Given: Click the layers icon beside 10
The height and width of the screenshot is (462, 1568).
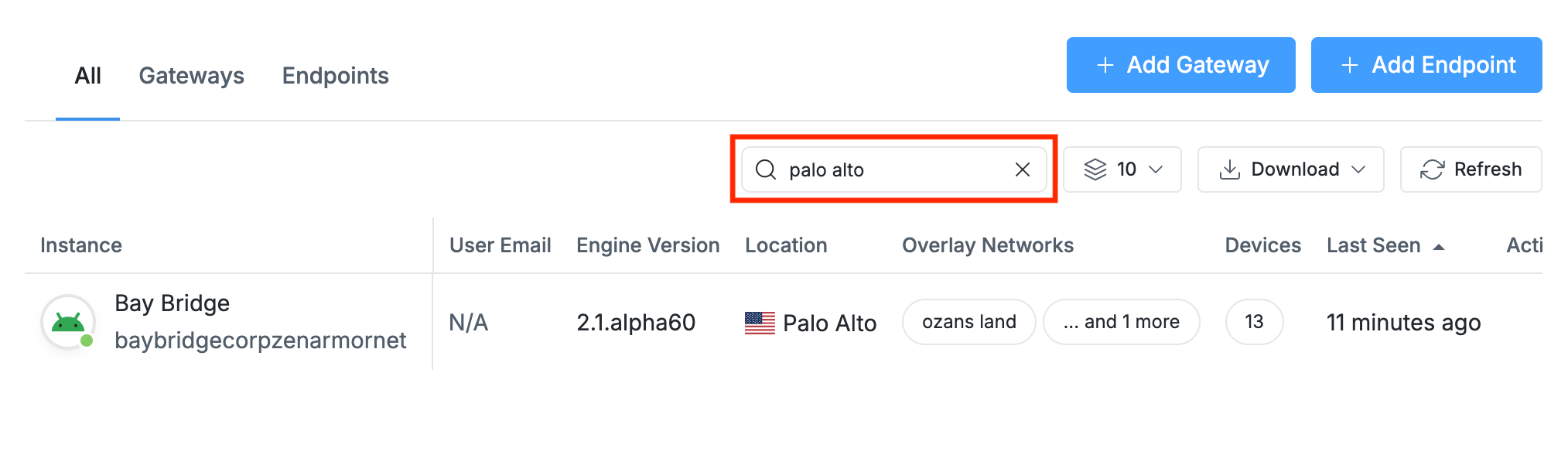Looking at the screenshot, I should pos(1095,169).
